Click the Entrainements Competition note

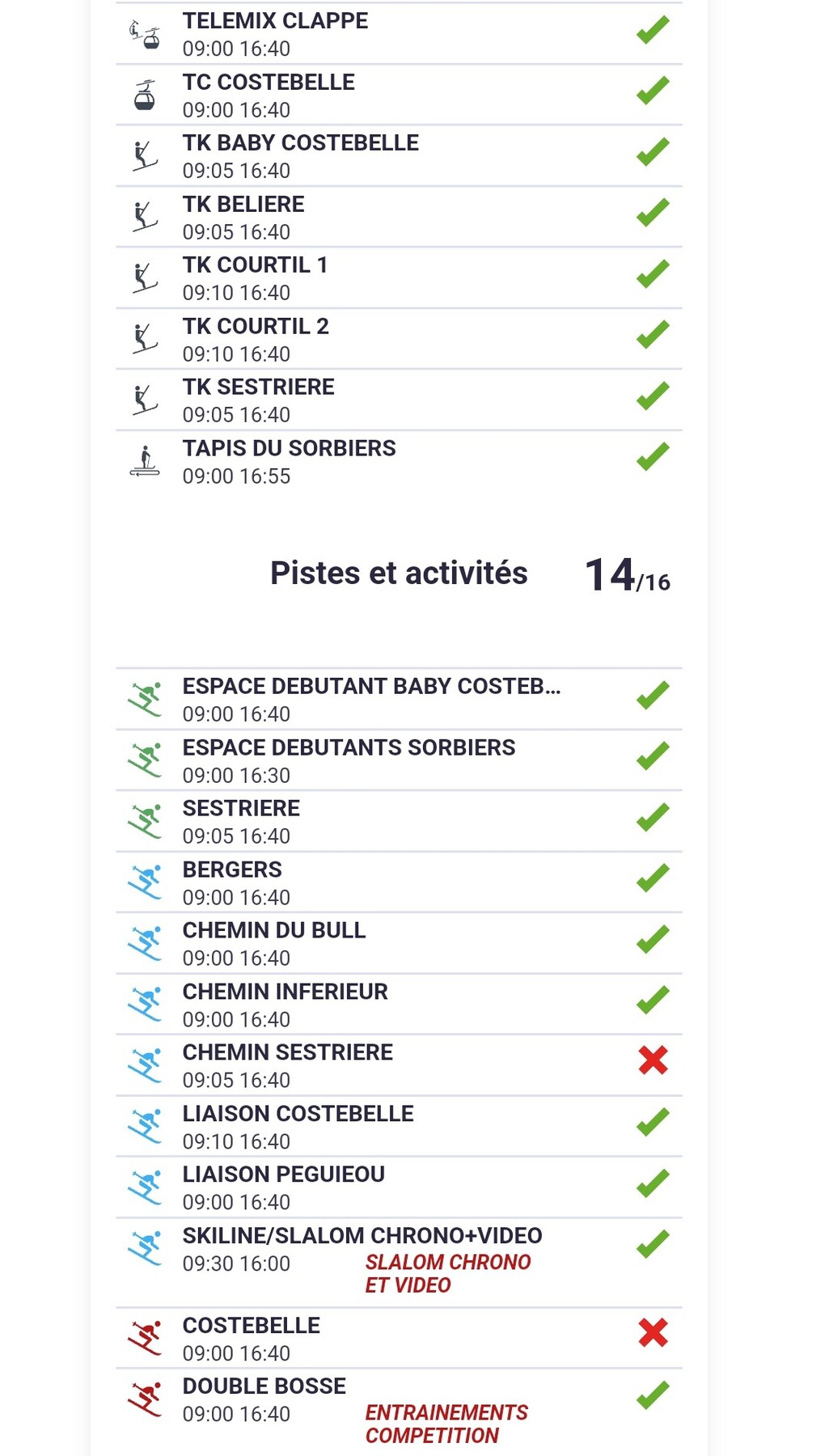[x=446, y=1424]
